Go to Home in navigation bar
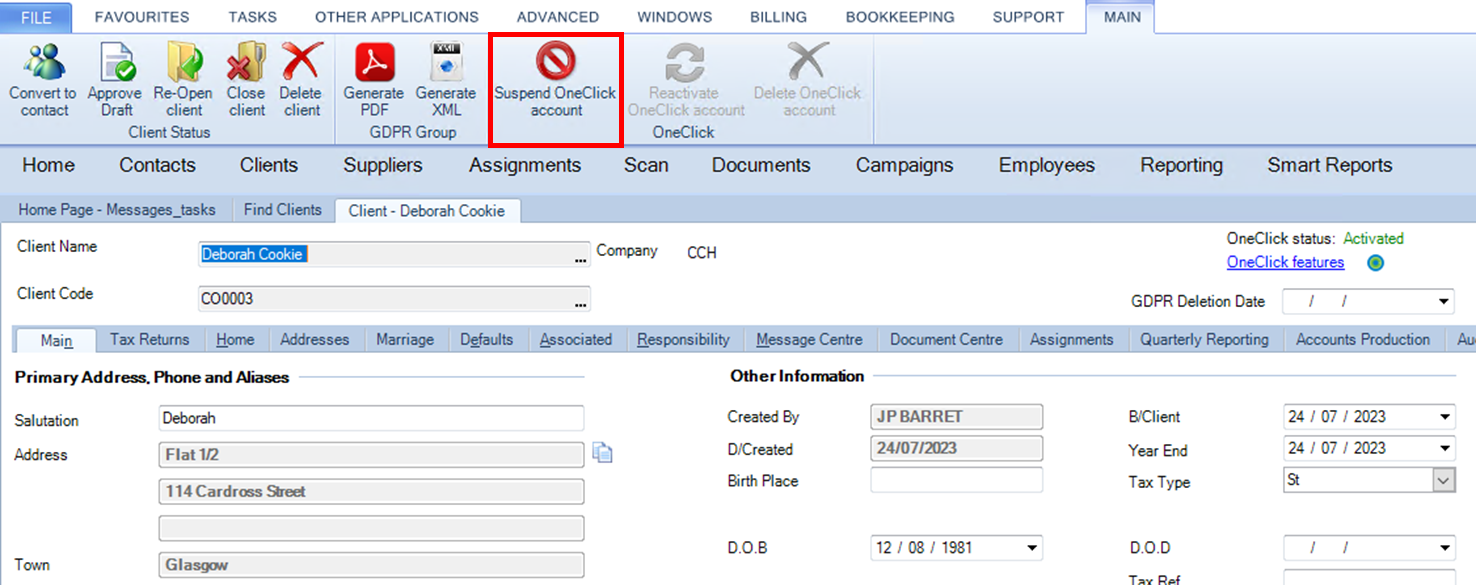The image size is (1476, 585). [48, 165]
